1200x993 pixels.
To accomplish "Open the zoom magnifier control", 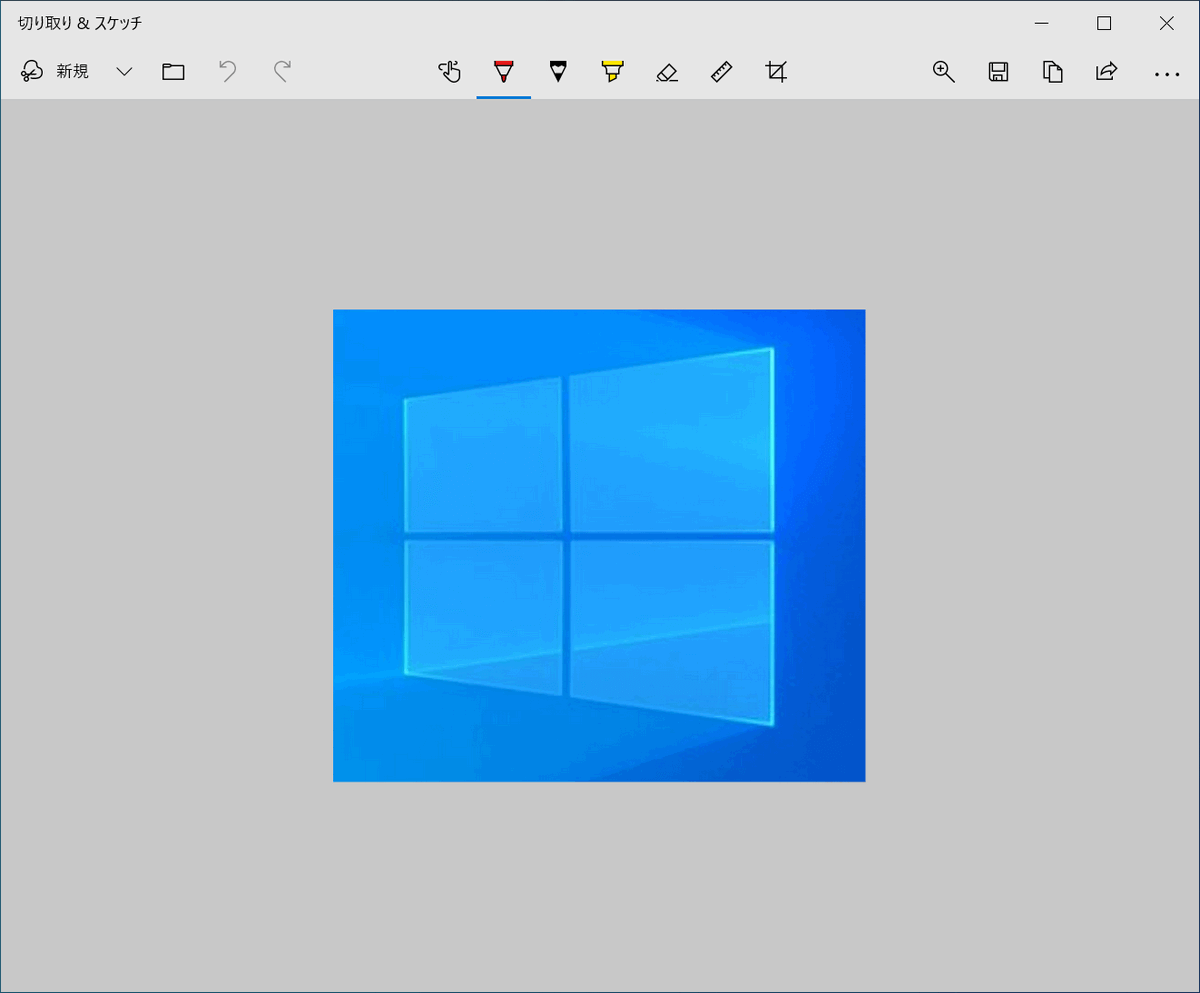I will [x=943, y=71].
